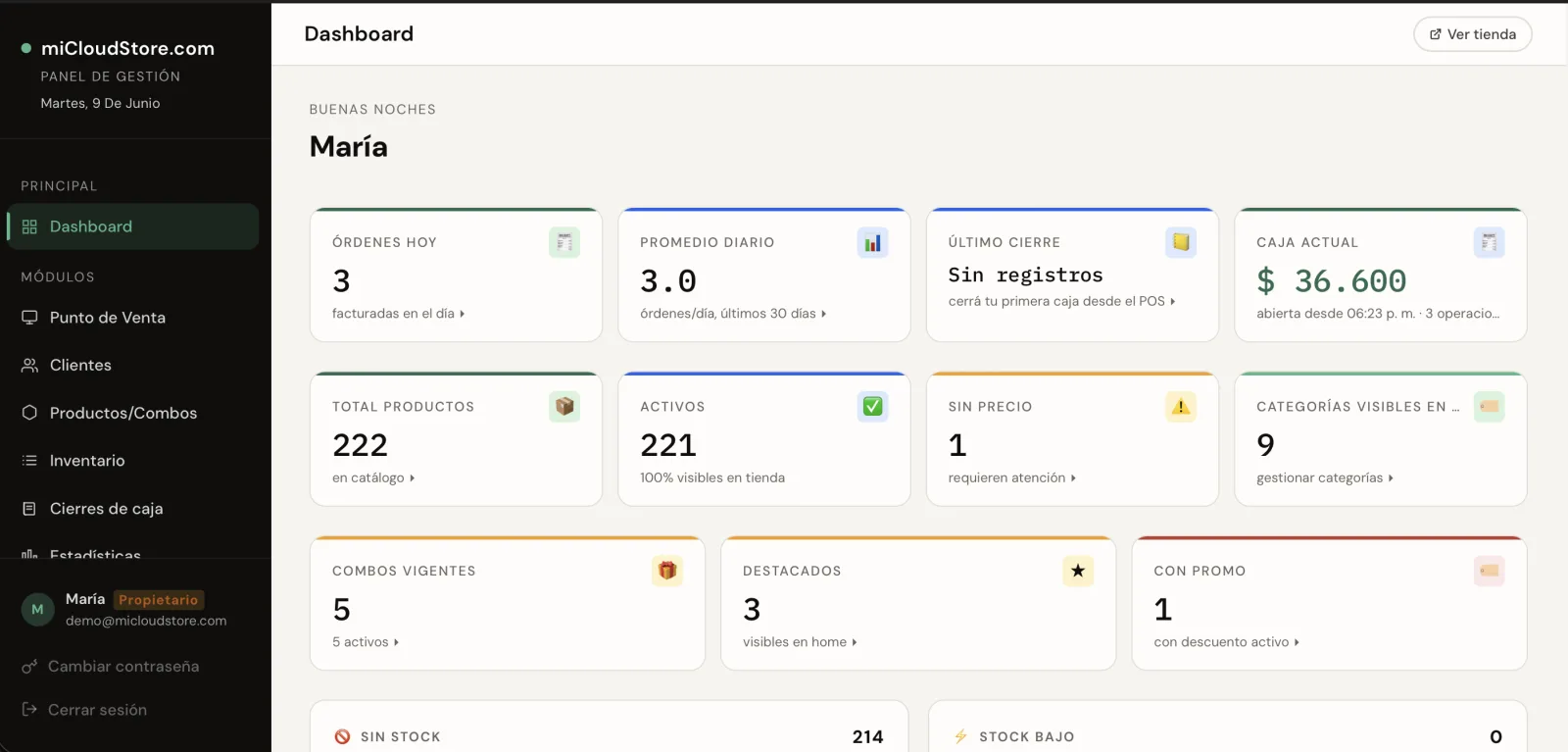Viewport: 1568px width, 752px height.
Task: Click the star icon on Destacados card
Action: coord(1078,571)
